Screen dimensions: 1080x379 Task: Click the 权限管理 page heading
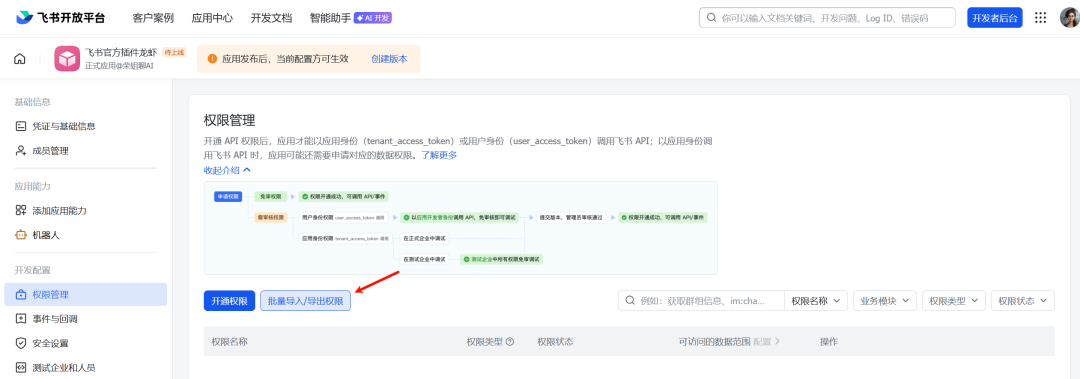[x=229, y=121]
